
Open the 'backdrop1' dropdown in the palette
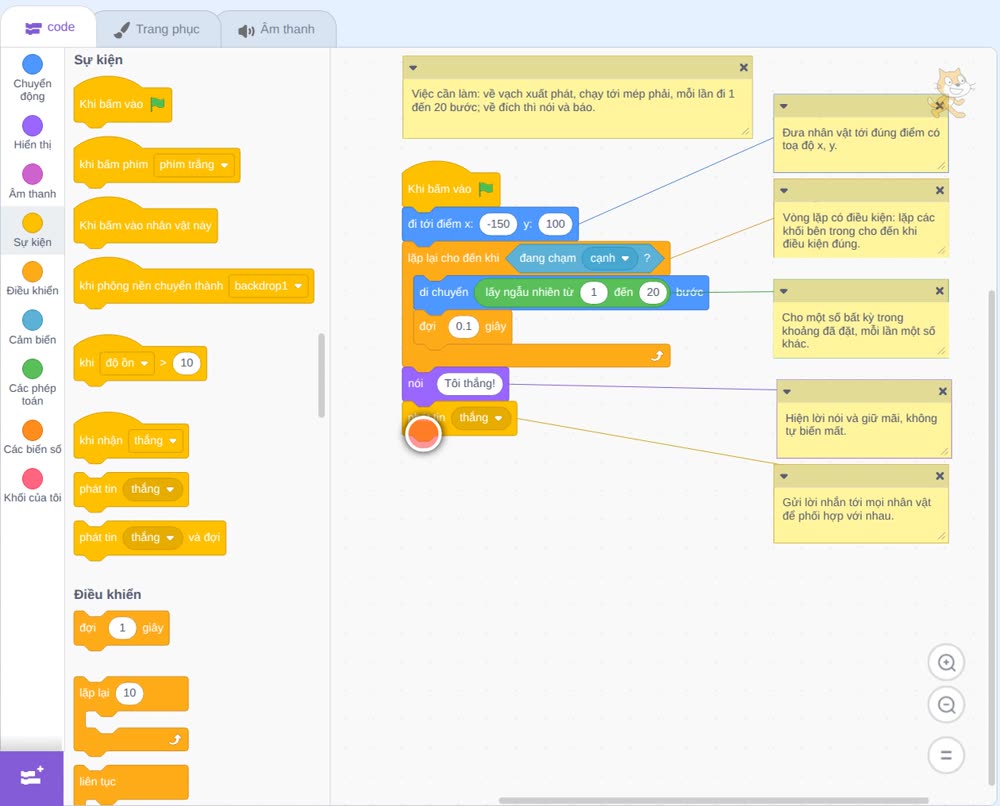(x=268, y=286)
